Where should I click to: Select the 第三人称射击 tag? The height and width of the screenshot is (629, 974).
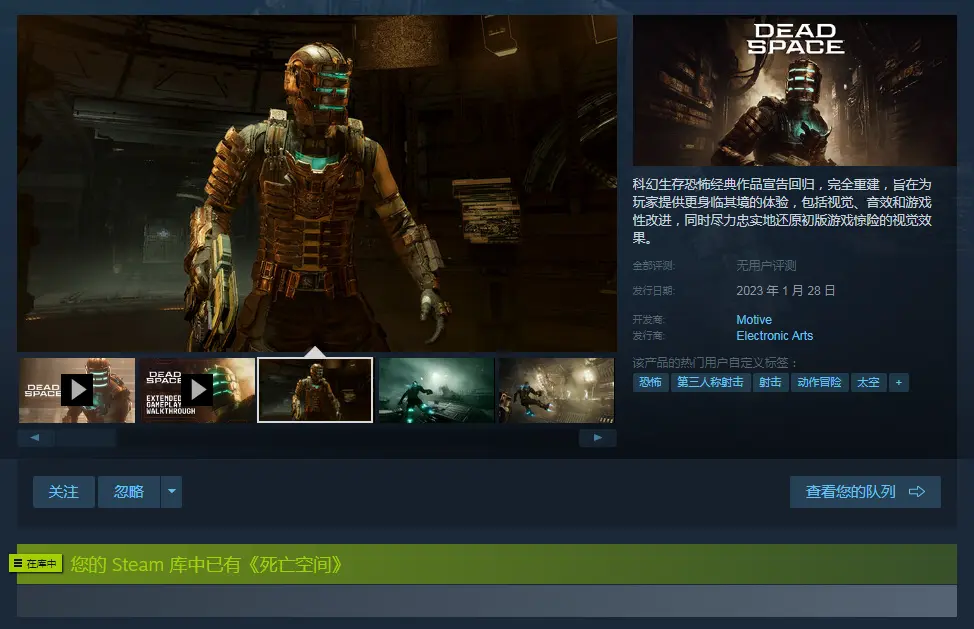click(x=710, y=382)
